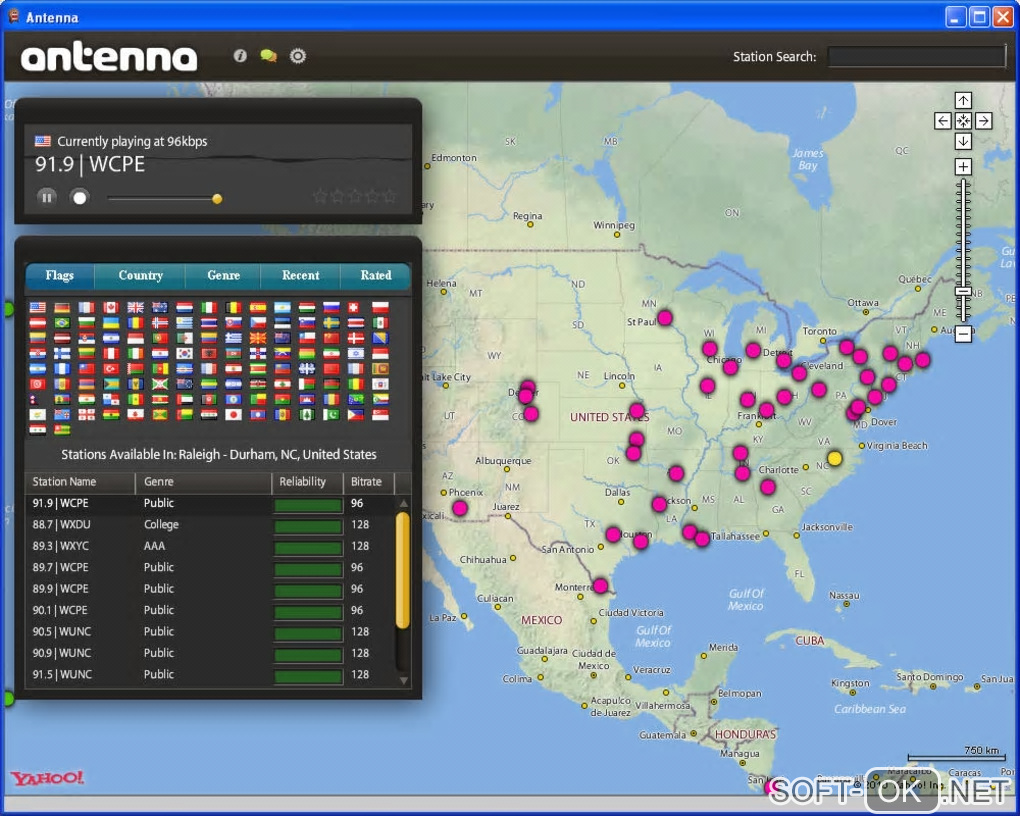Select the United Kingdom flag
1020x816 pixels.
[x=135, y=308]
